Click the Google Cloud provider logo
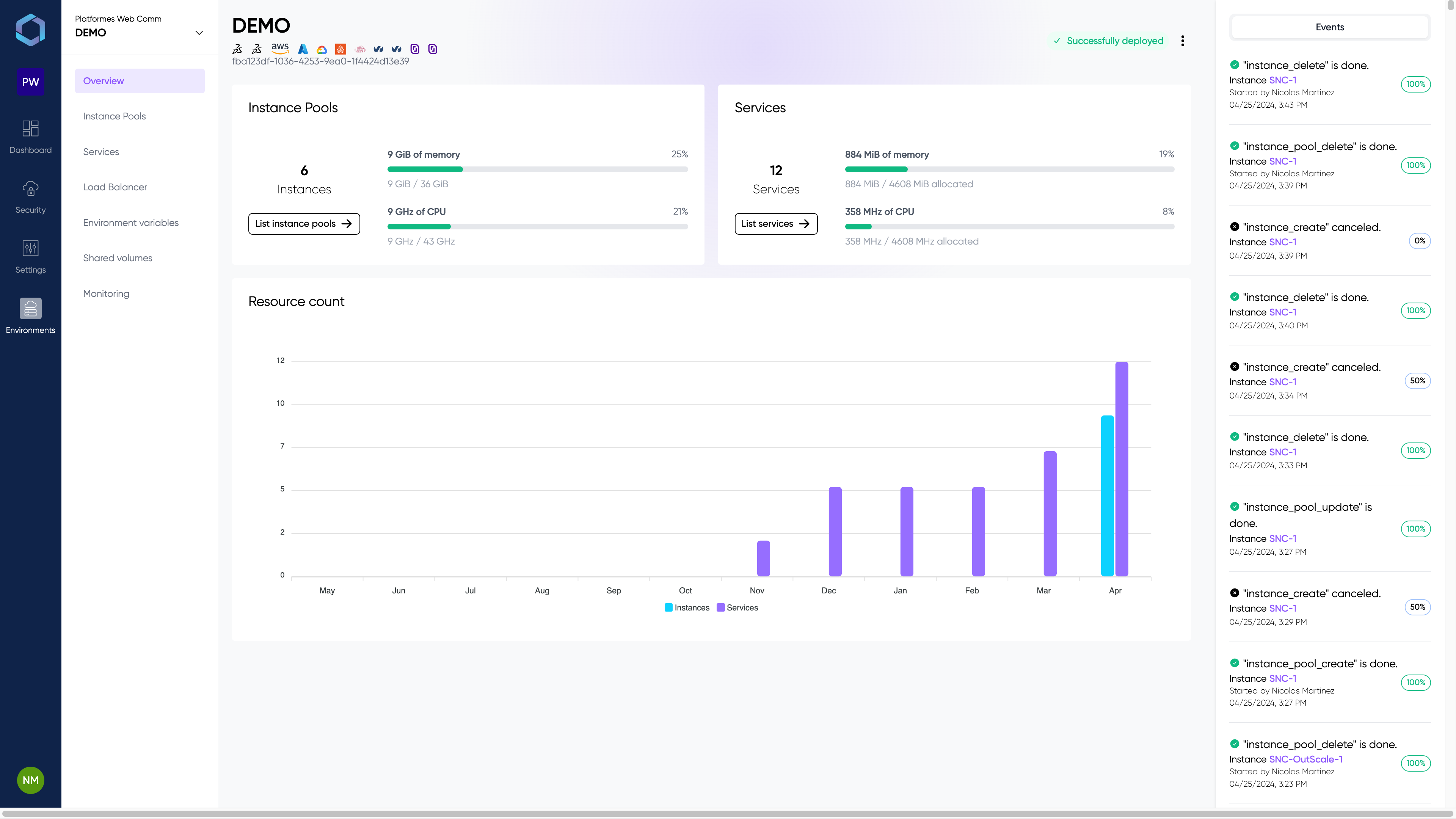This screenshot has height=819, width=1456. (322, 50)
